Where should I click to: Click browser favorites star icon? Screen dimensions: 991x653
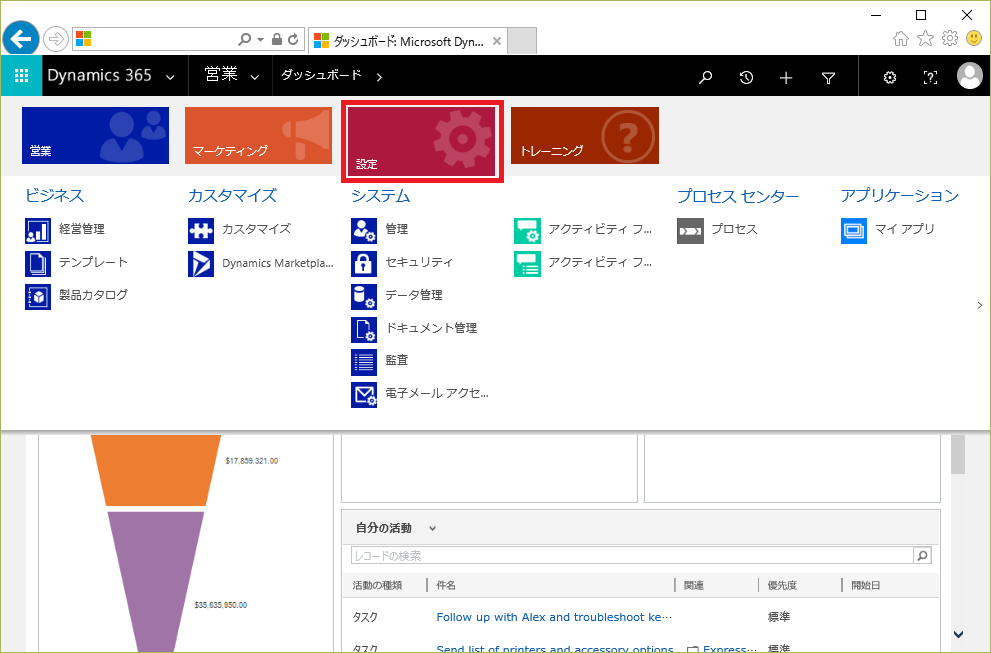tap(925, 39)
